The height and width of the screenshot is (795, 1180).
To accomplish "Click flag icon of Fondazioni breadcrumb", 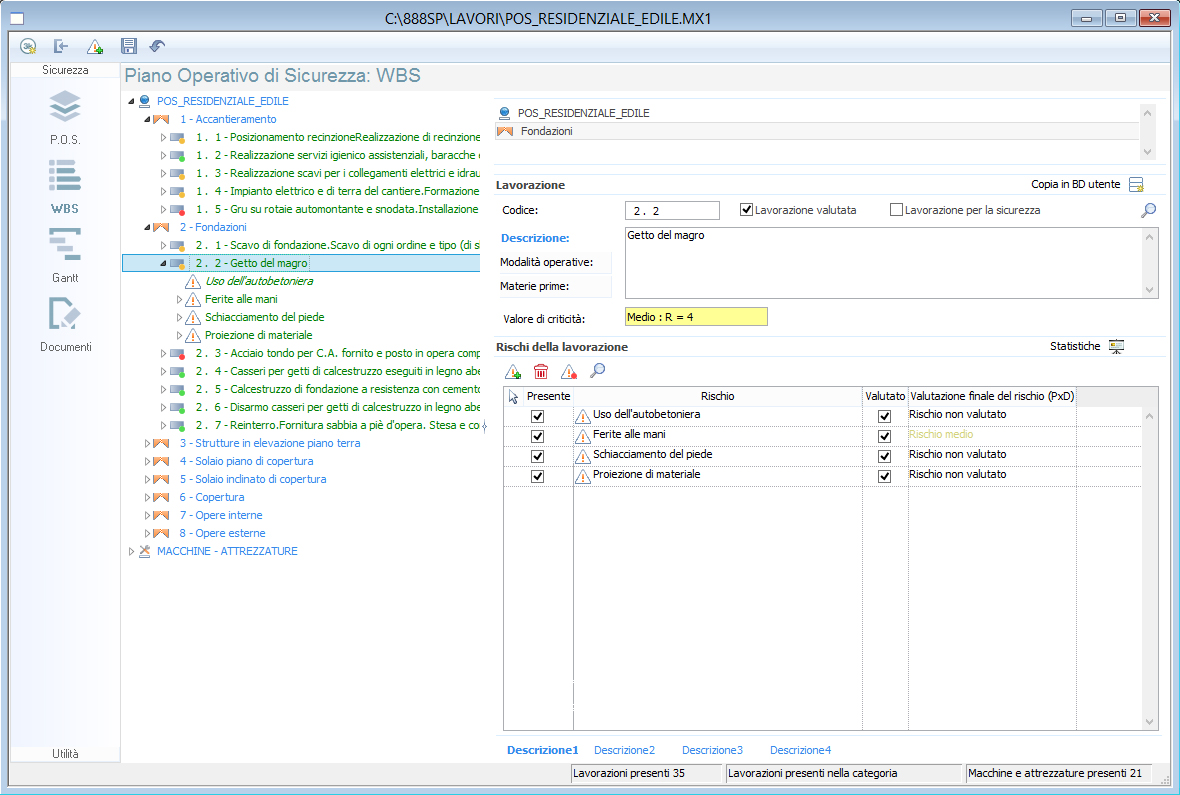I will click(505, 131).
